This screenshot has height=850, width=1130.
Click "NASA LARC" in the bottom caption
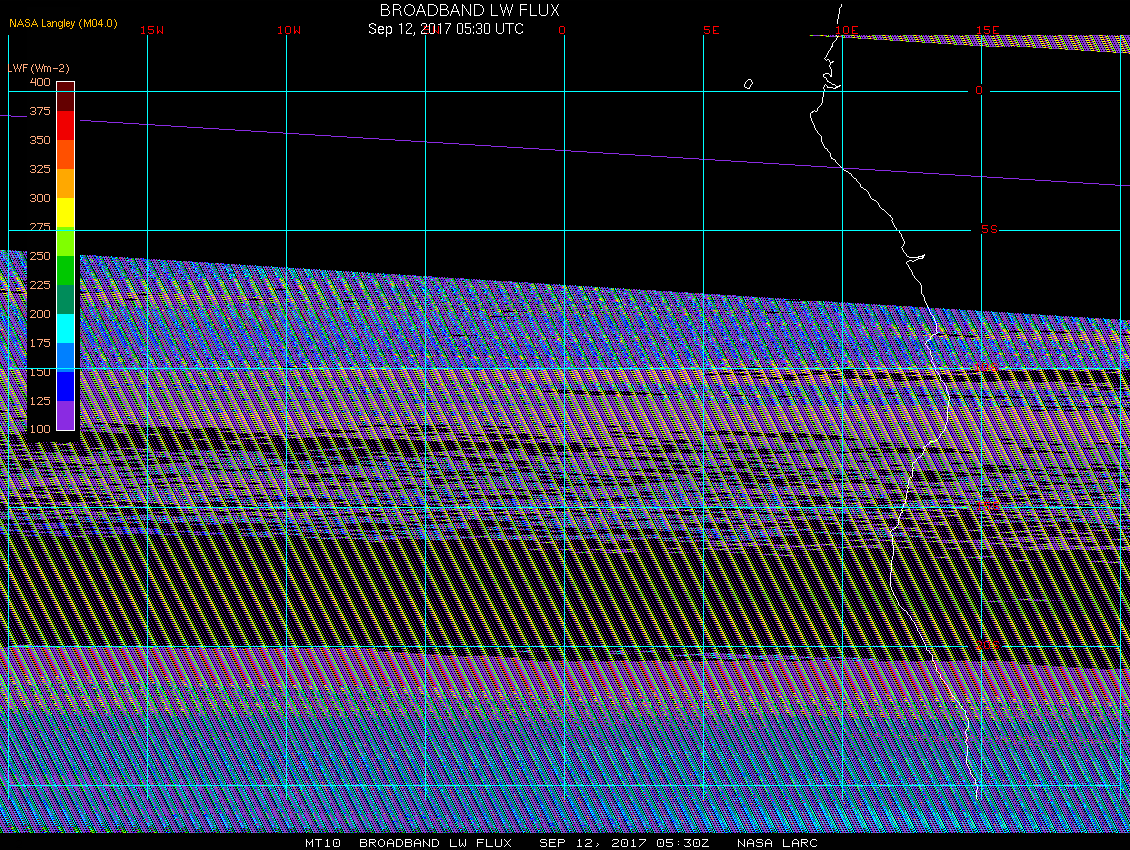click(777, 843)
